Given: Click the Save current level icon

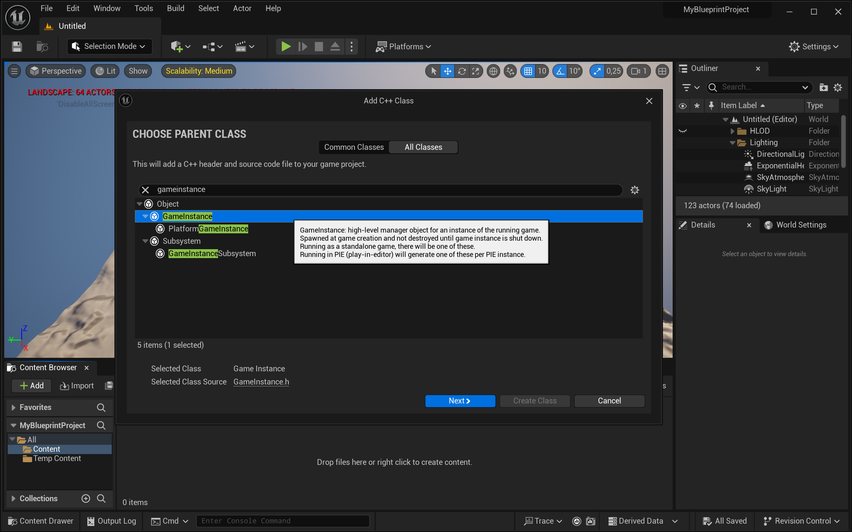Looking at the screenshot, I should point(17,47).
